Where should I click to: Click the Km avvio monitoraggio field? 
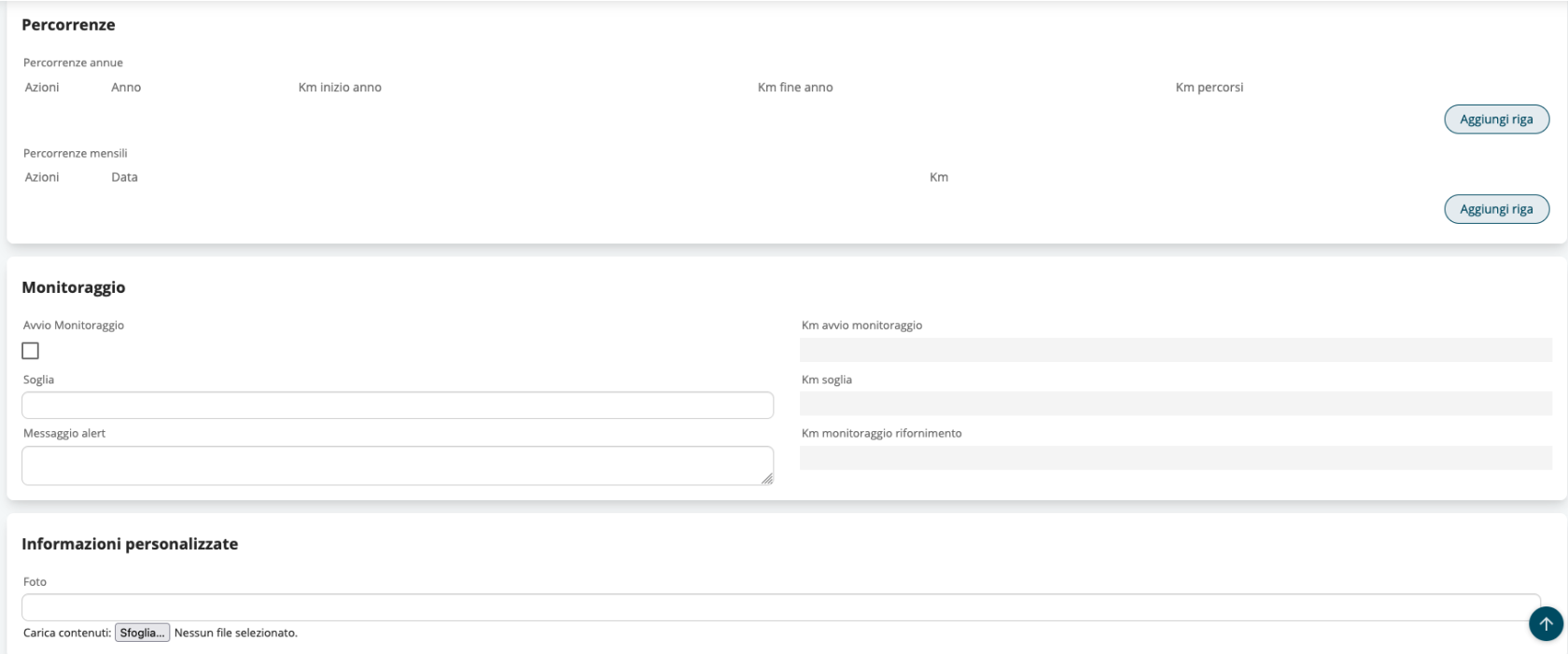tap(1176, 350)
